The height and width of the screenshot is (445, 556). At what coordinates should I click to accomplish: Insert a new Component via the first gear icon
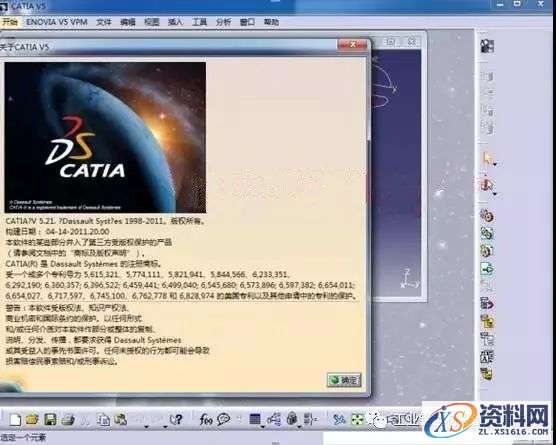pyautogui.click(x=488, y=216)
